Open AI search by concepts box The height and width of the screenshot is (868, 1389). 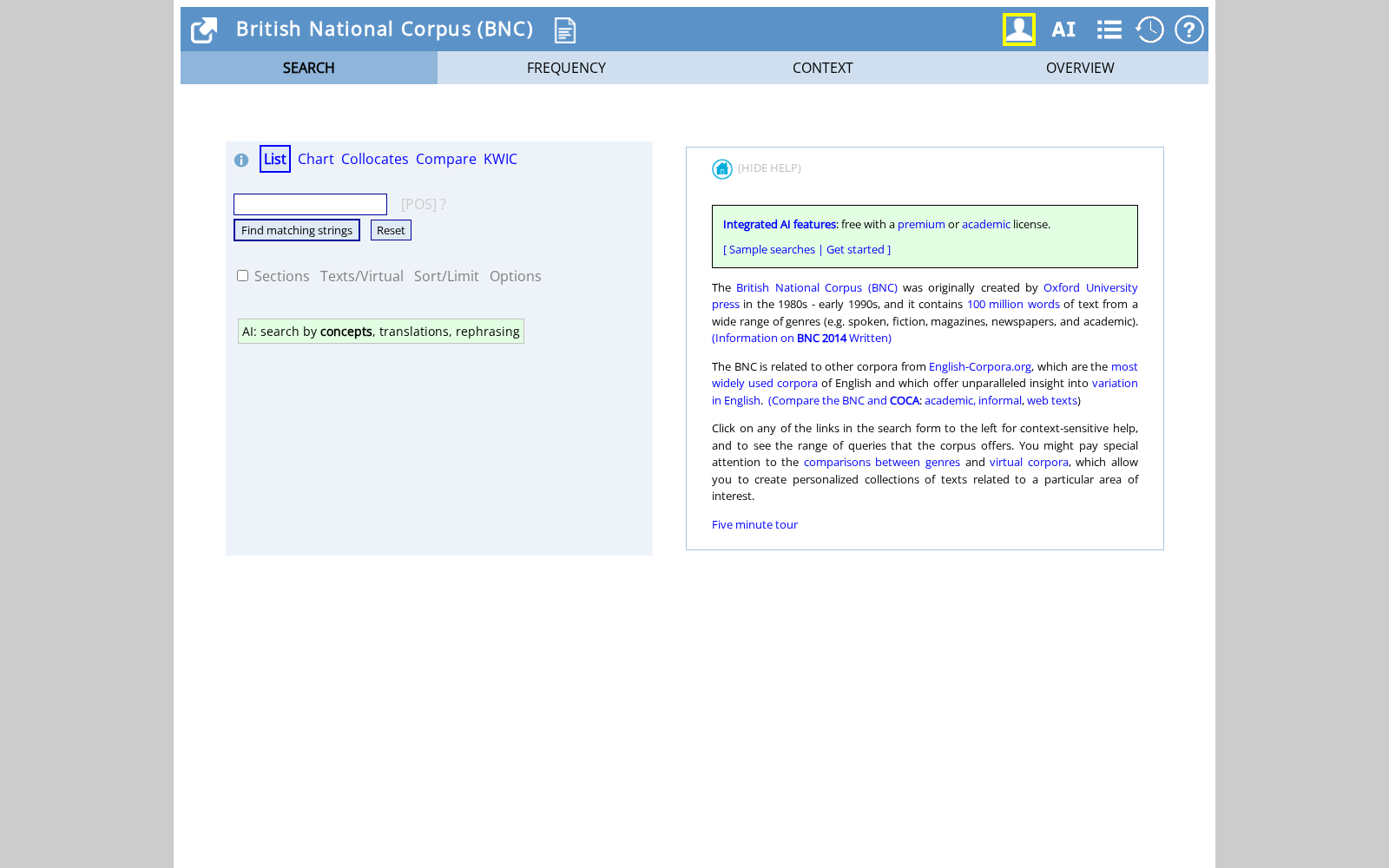click(381, 332)
